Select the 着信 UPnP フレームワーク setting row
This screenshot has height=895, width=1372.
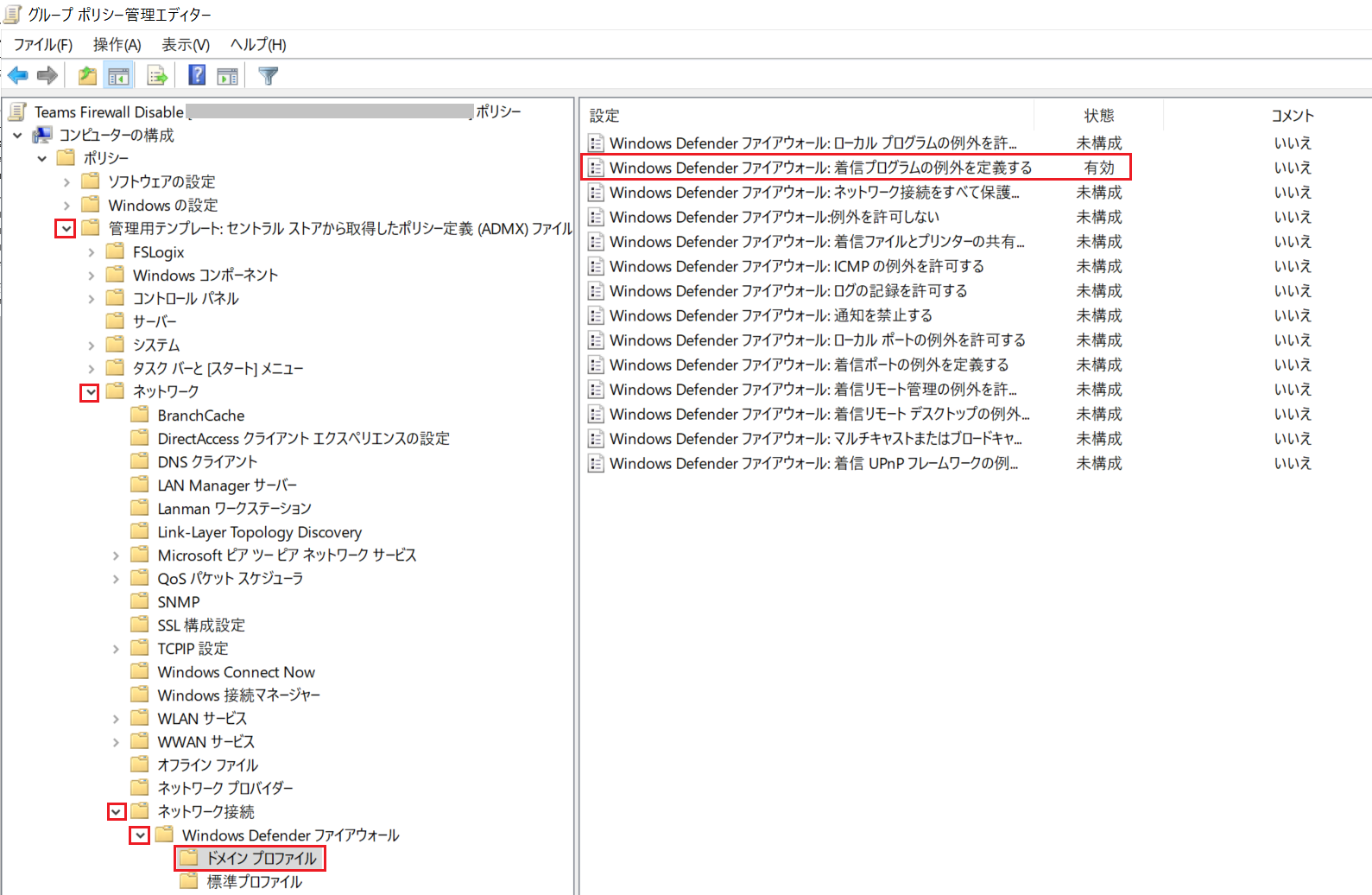click(813, 464)
